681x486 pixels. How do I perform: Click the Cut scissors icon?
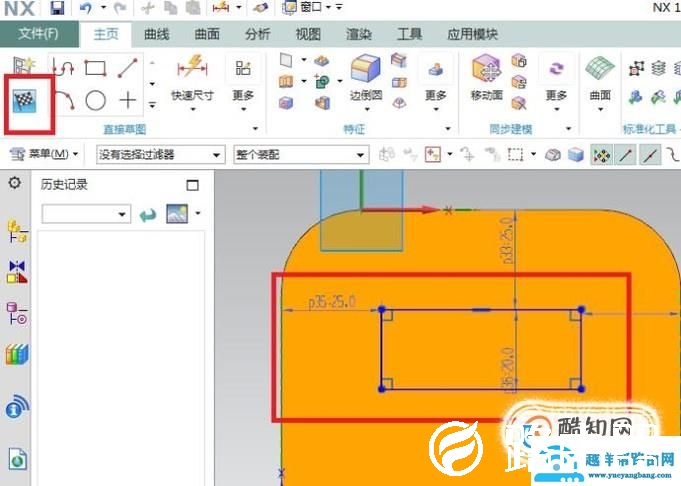pyautogui.click(x=148, y=8)
